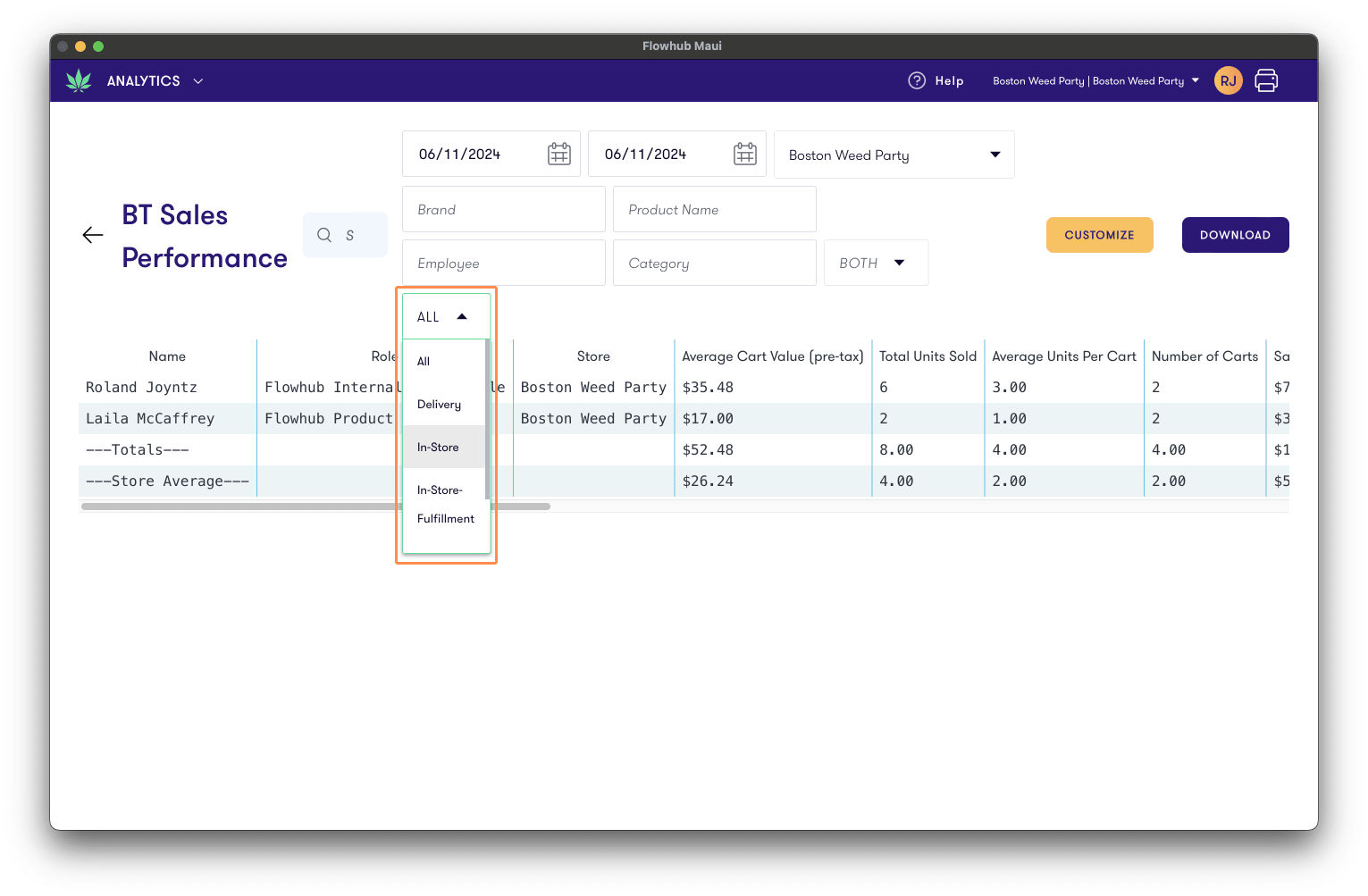Click the DOWNLOAD button
This screenshot has height=896, width=1368.
tap(1235, 234)
